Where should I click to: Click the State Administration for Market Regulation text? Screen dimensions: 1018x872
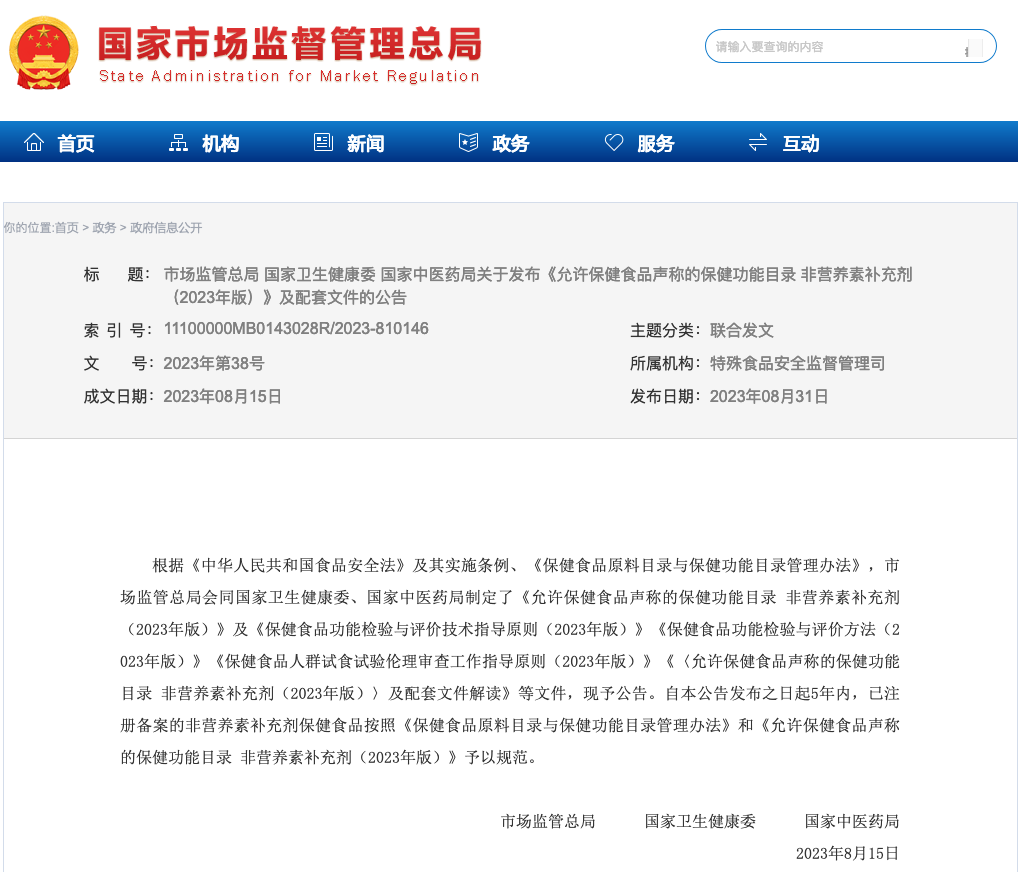289,76
